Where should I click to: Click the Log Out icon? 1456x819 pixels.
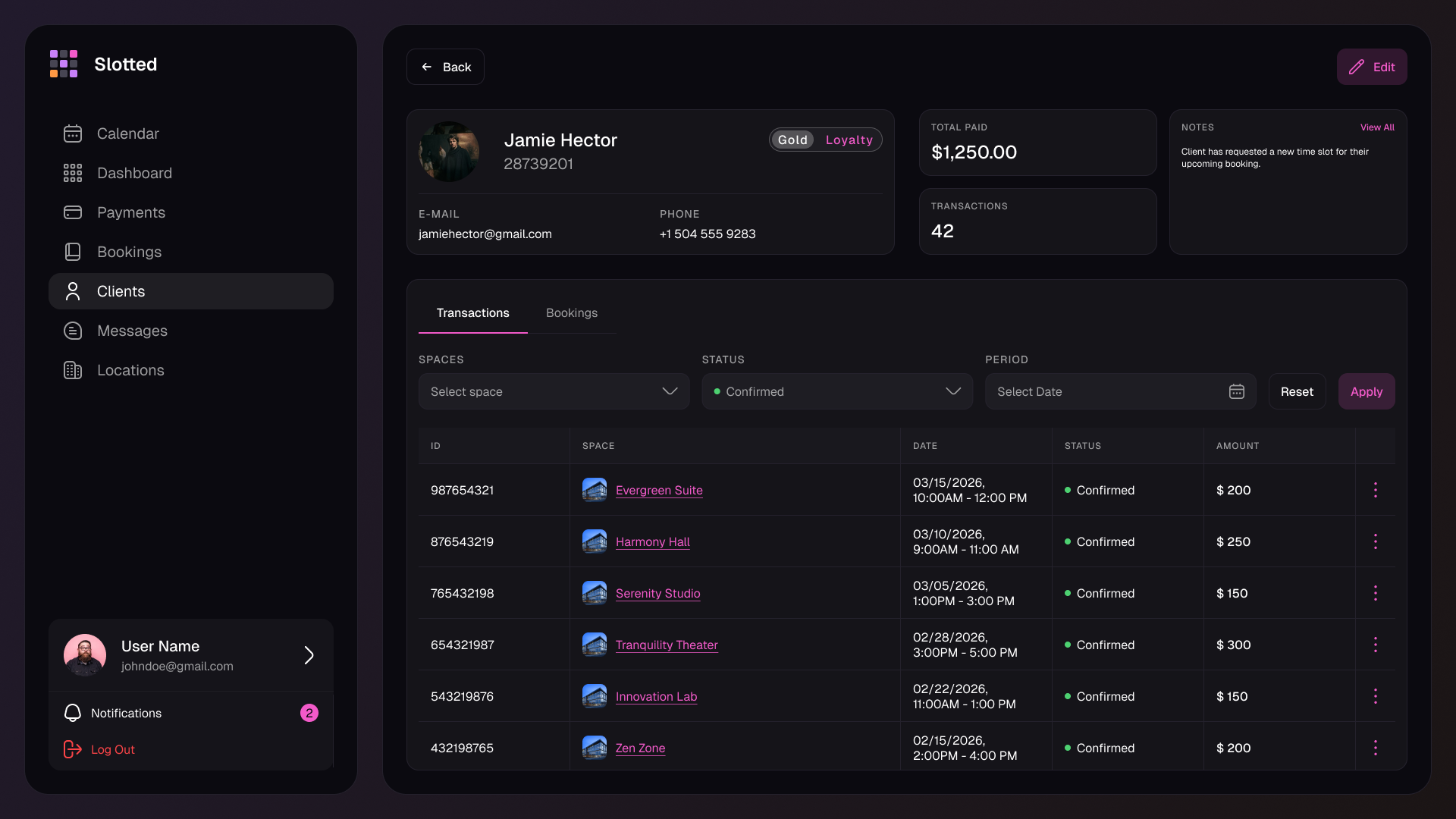(x=73, y=749)
